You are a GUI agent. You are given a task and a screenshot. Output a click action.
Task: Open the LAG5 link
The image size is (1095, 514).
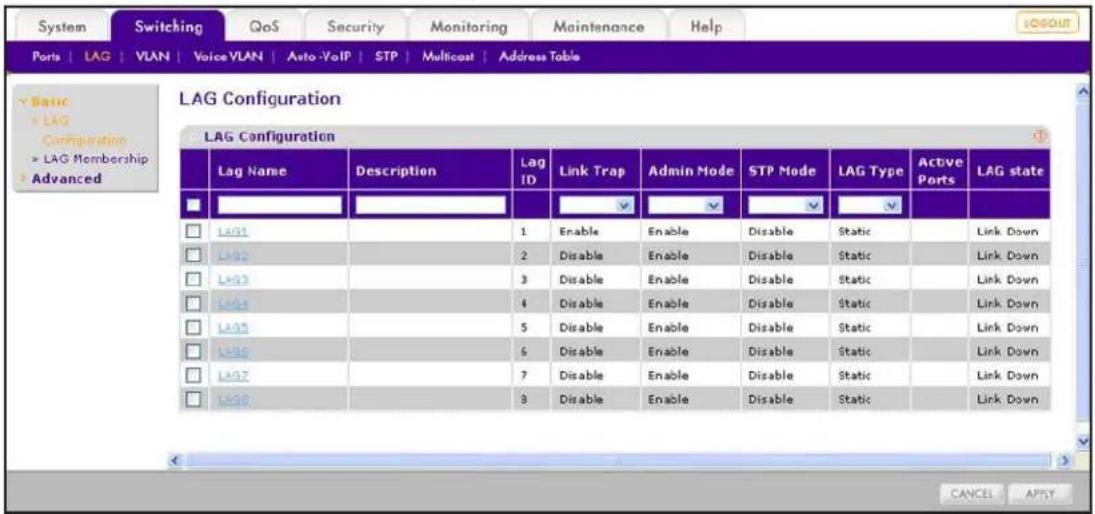233,328
